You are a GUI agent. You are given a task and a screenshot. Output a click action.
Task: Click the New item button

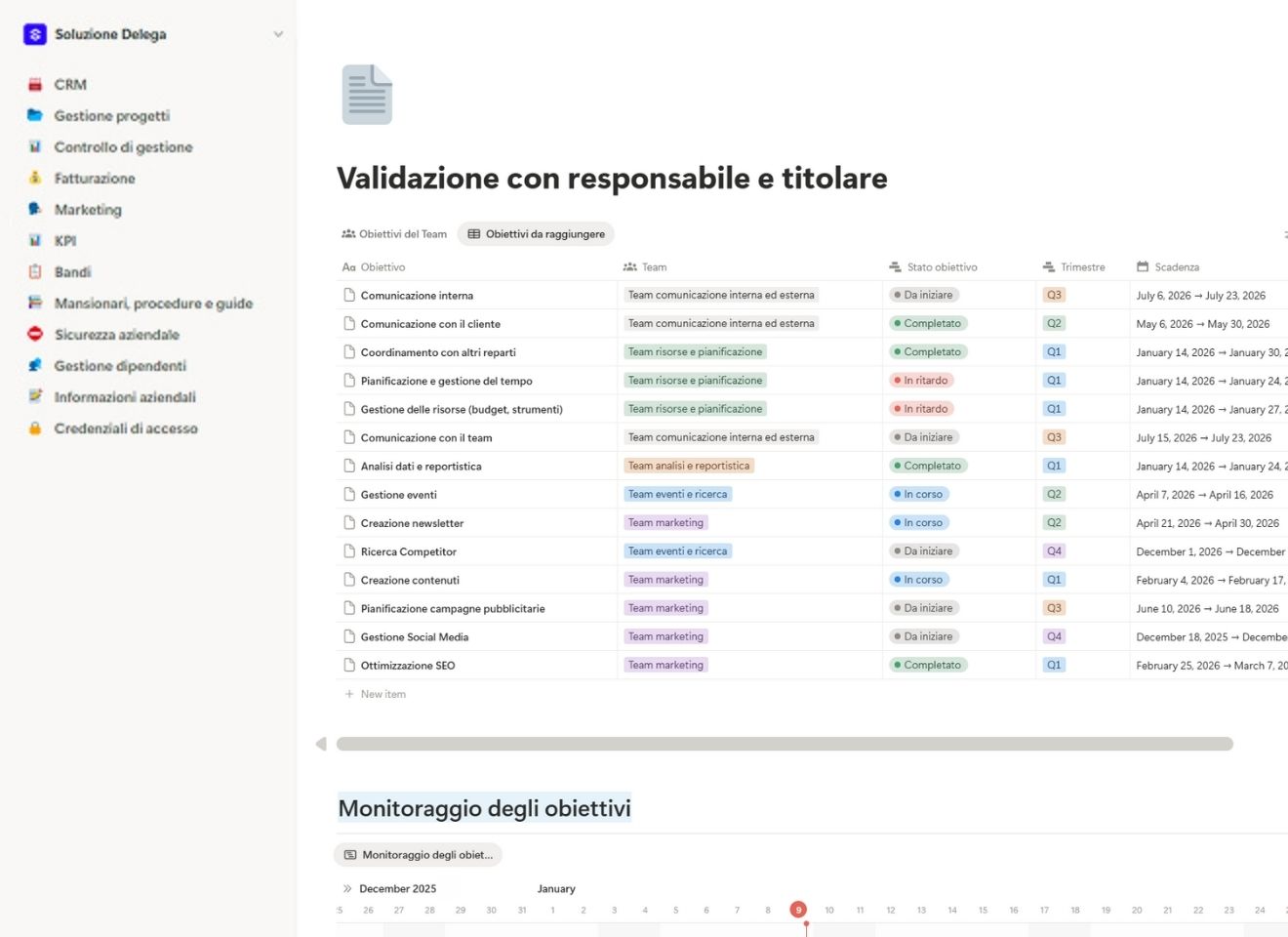coord(376,694)
